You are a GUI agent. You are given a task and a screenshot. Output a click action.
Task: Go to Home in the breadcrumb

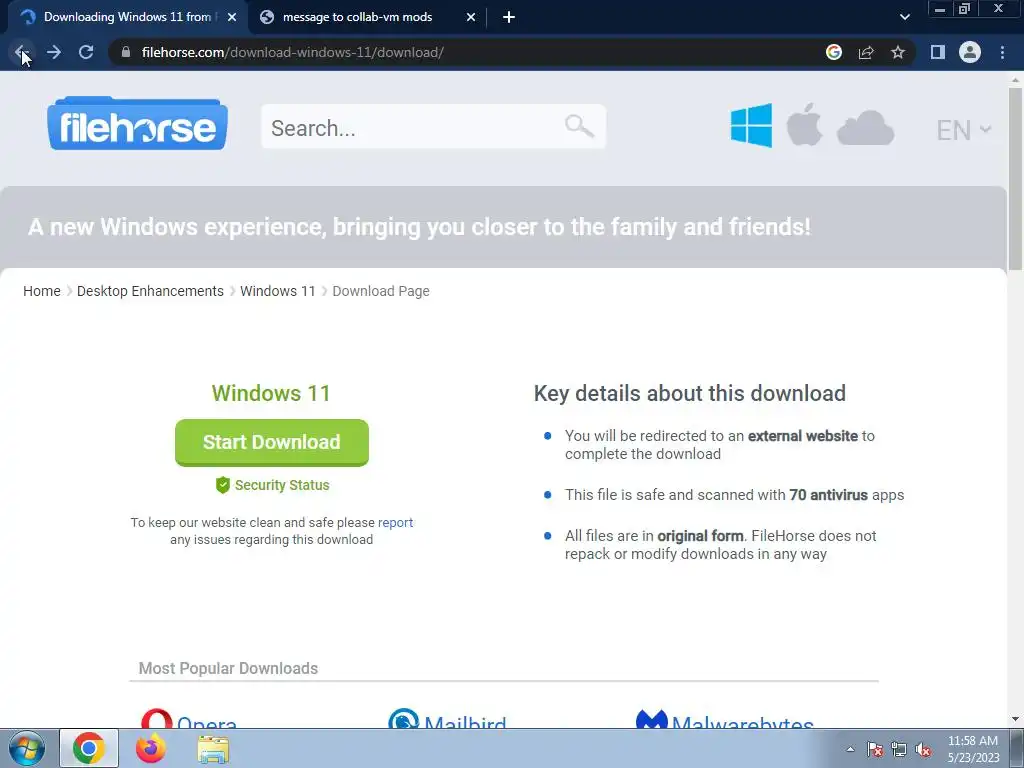[42, 291]
